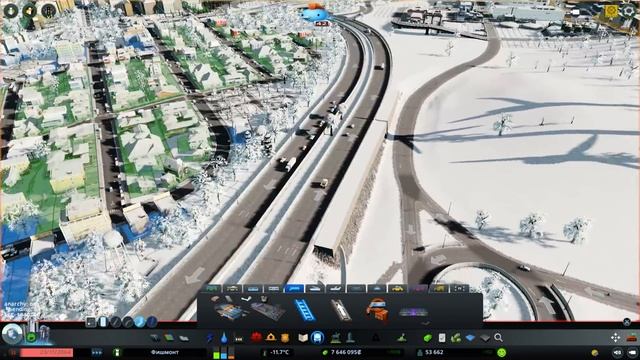Select the first station building thumbnail
The image size is (640, 360).
pyautogui.click(x=232, y=311)
